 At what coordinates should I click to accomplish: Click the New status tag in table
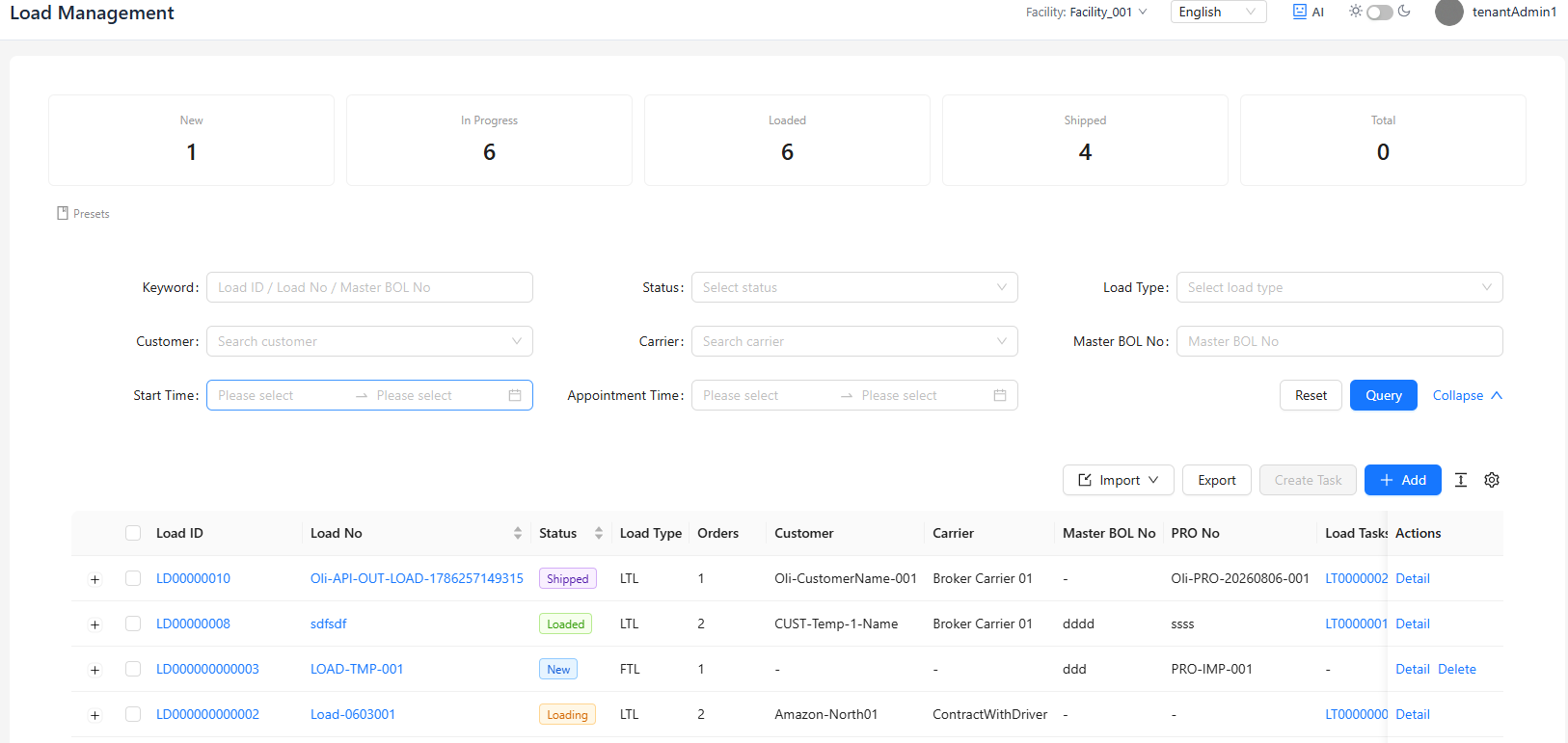(558, 669)
